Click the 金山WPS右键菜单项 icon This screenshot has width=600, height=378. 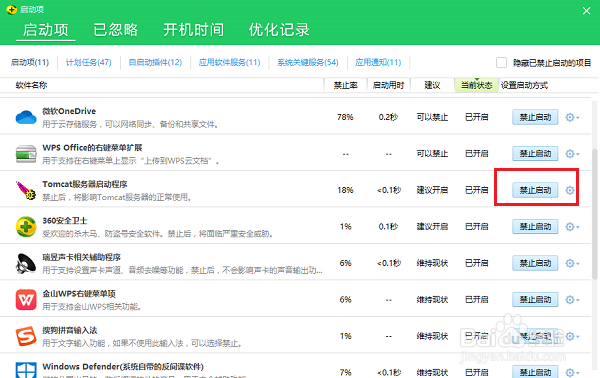[x=26, y=300]
